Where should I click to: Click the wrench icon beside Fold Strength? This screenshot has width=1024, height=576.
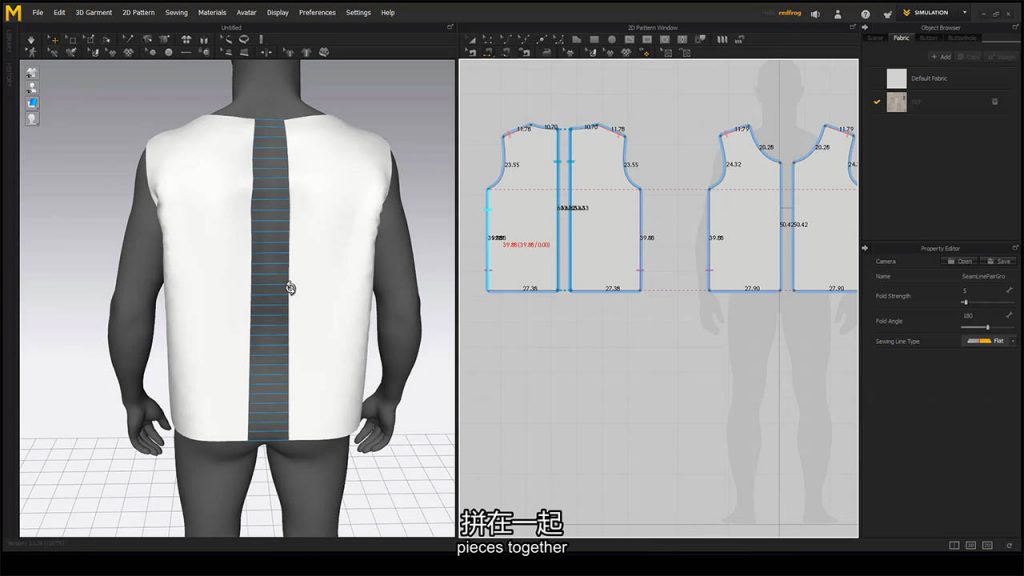click(1009, 290)
